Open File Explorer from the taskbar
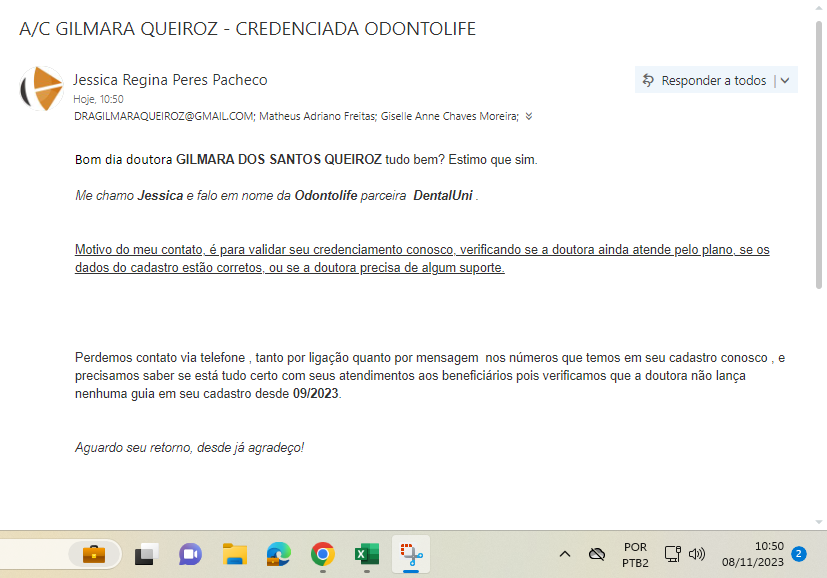 (235, 554)
